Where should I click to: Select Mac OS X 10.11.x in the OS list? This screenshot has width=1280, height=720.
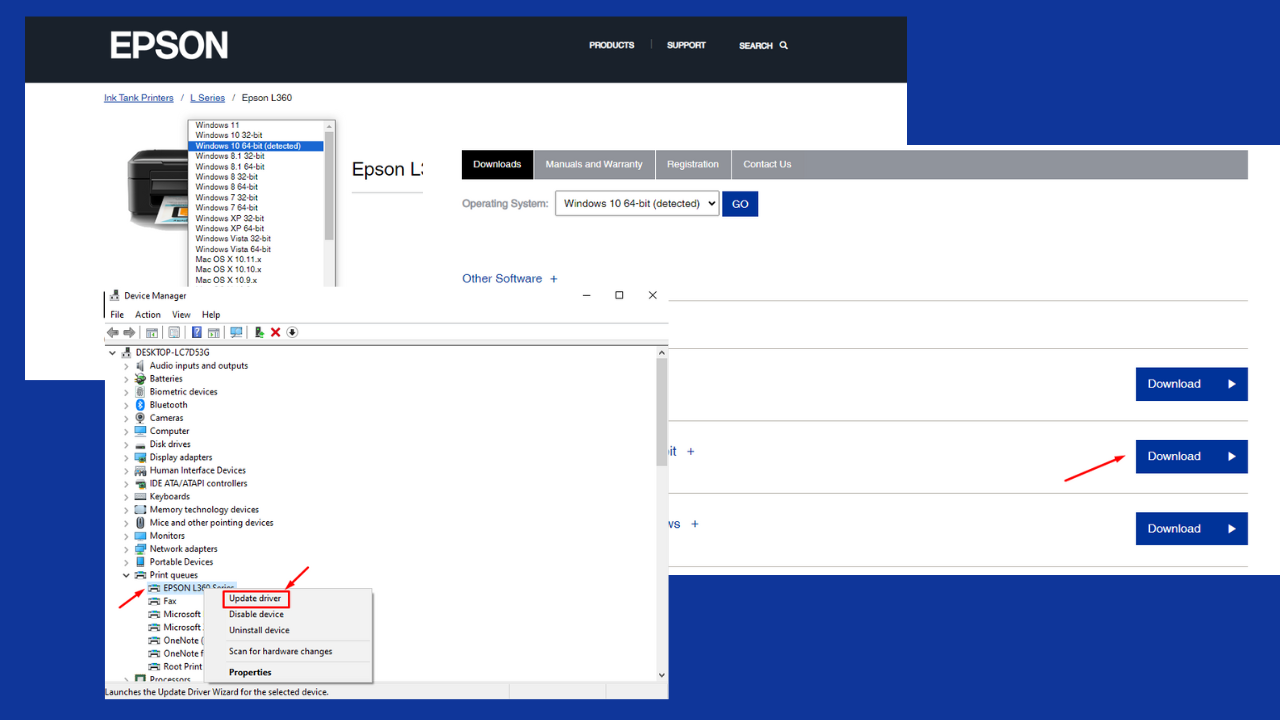pyautogui.click(x=228, y=260)
